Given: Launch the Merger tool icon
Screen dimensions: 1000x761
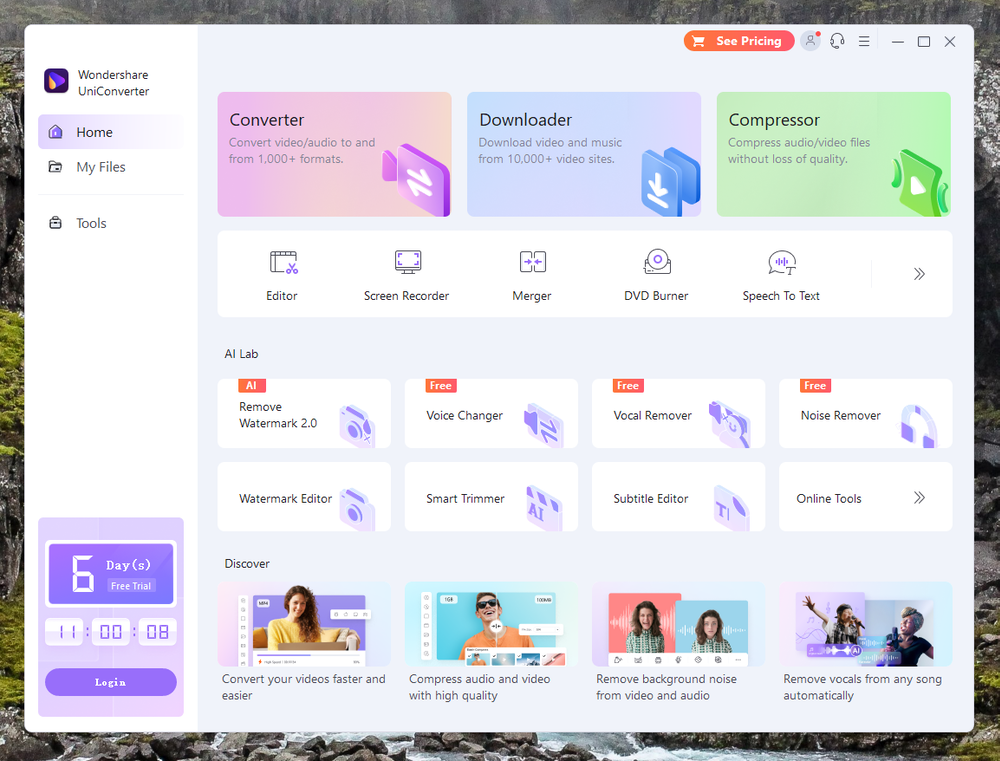Looking at the screenshot, I should click(x=533, y=262).
